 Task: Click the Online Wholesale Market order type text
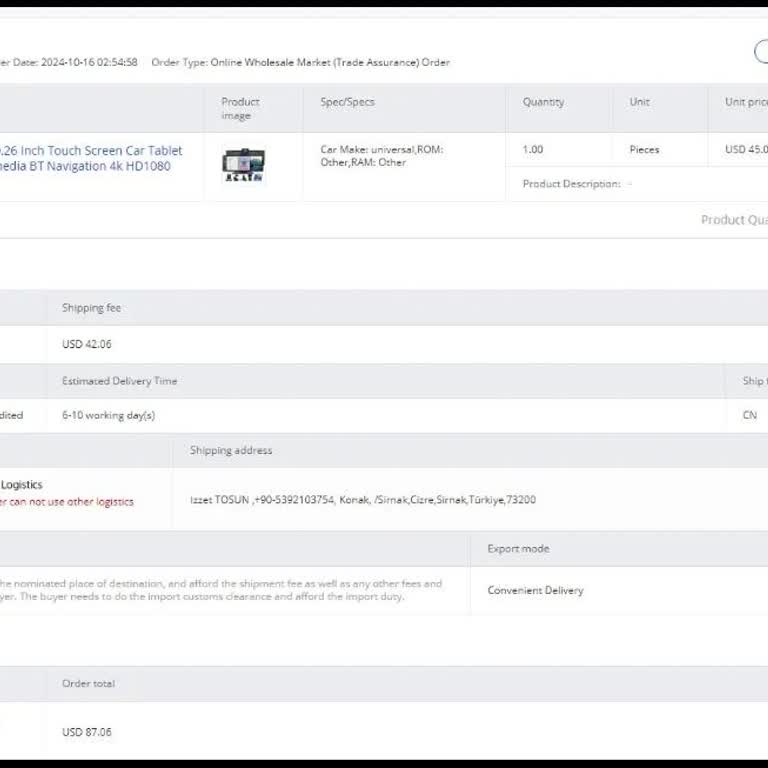coord(330,62)
